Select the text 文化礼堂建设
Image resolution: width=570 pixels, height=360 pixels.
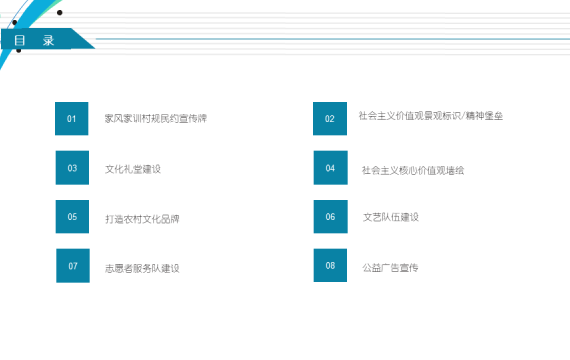133,169
